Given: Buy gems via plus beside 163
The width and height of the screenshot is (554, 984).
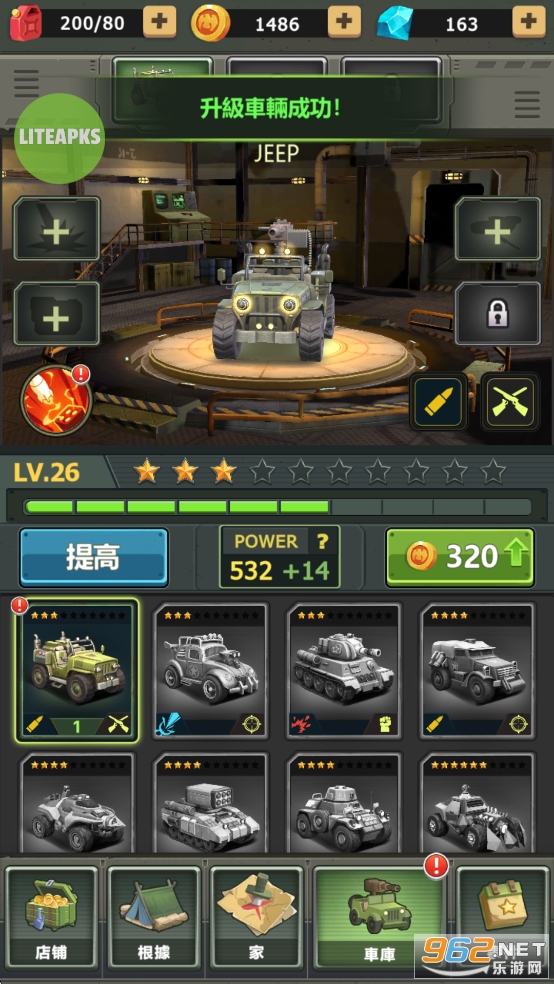Looking at the screenshot, I should (529, 22).
